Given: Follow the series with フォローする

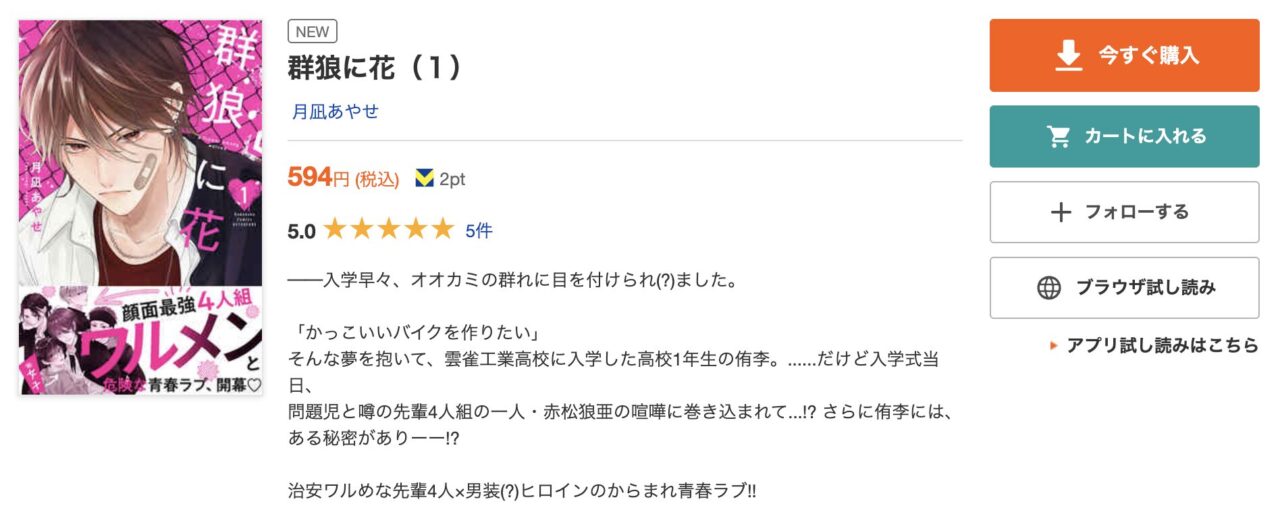Looking at the screenshot, I should pos(1124,212).
